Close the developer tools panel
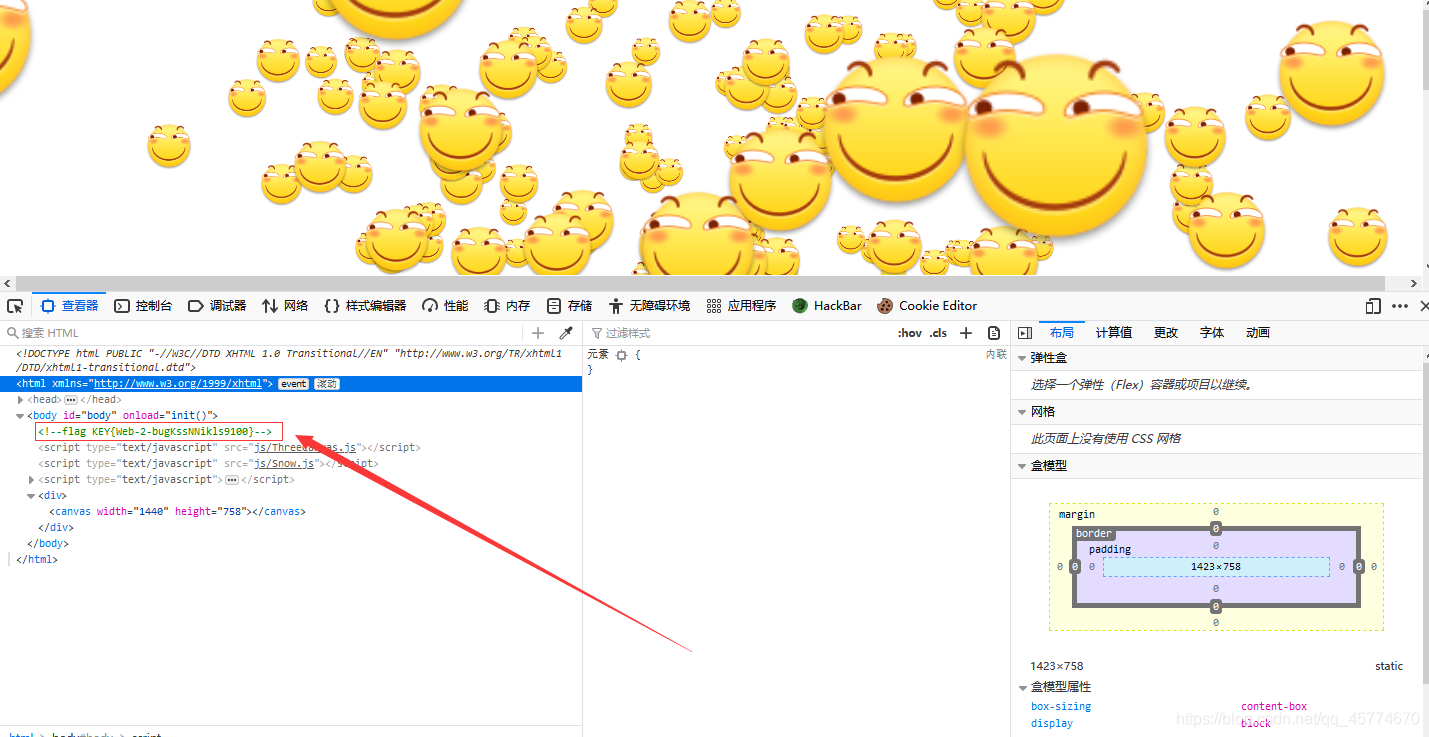This screenshot has width=1429, height=737. (x=1423, y=306)
